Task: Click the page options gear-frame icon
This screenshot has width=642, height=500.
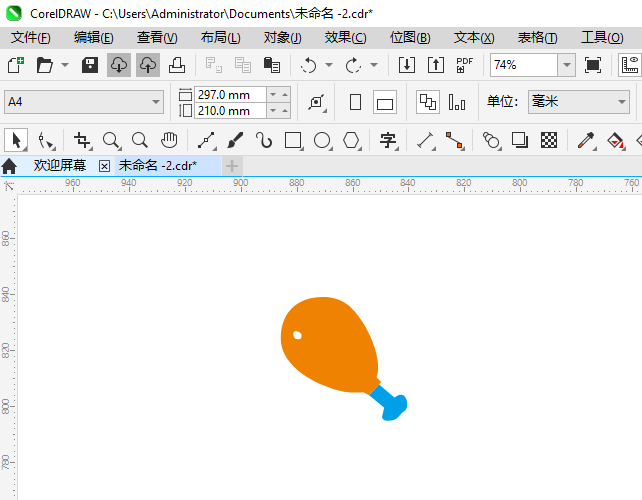Action: point(316,102)
